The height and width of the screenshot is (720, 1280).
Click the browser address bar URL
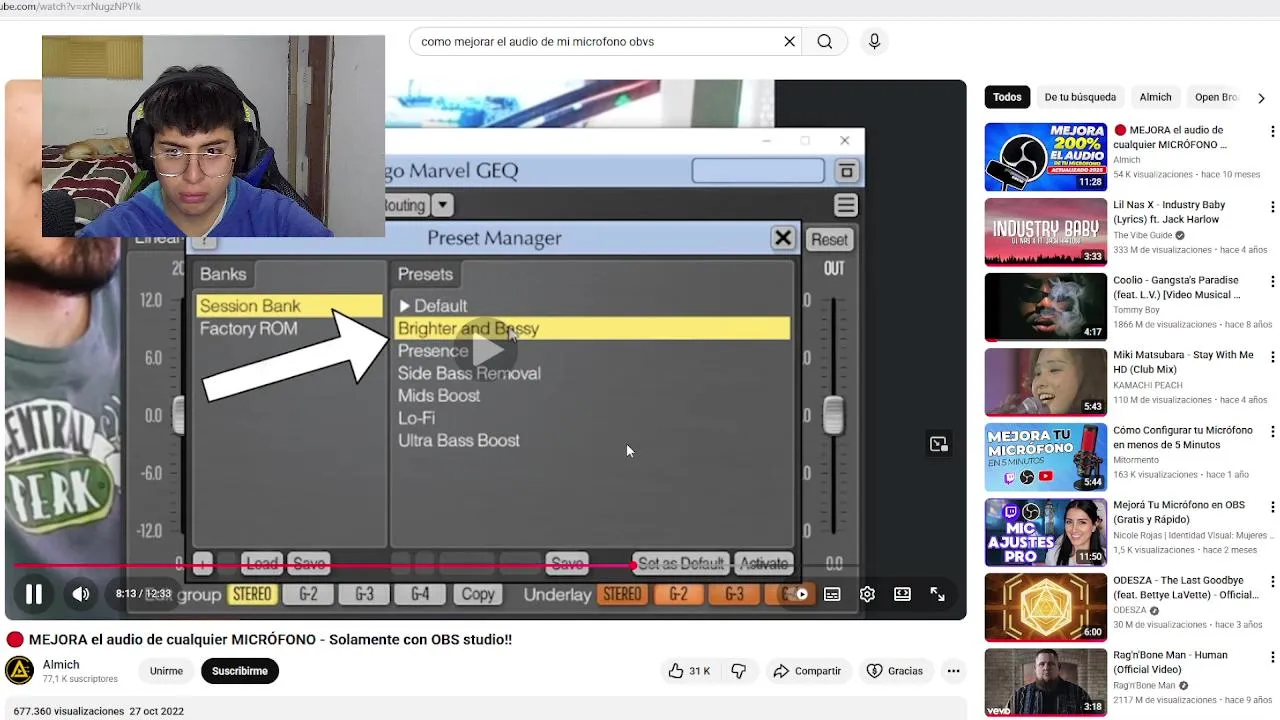point(70,7)
